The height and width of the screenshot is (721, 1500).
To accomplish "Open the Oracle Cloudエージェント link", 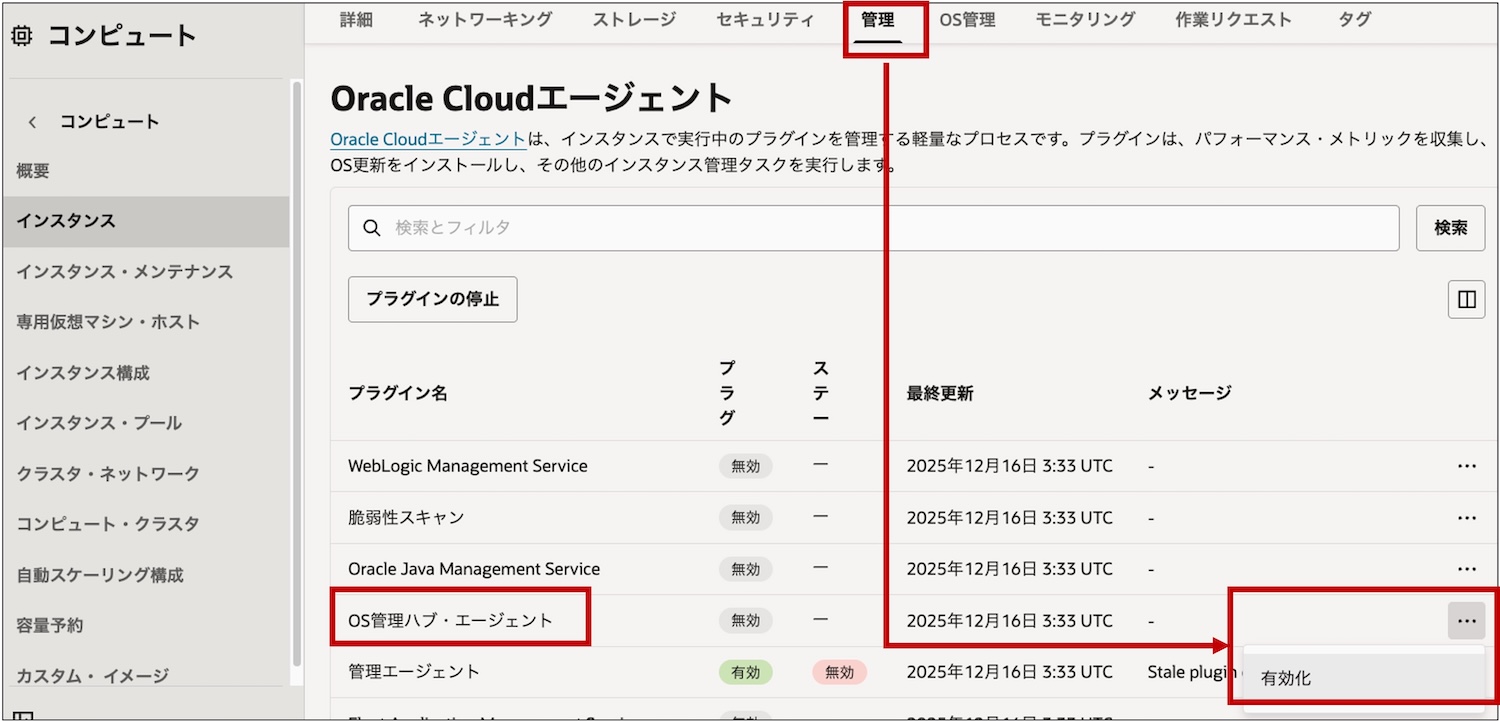I will coord(428,140).
